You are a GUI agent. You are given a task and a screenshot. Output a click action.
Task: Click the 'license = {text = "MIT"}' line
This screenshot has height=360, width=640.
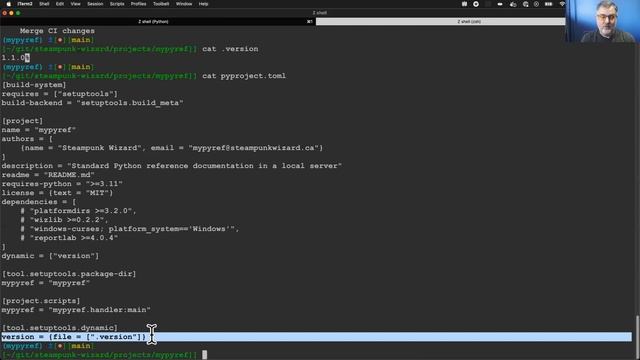pos(57,193)
